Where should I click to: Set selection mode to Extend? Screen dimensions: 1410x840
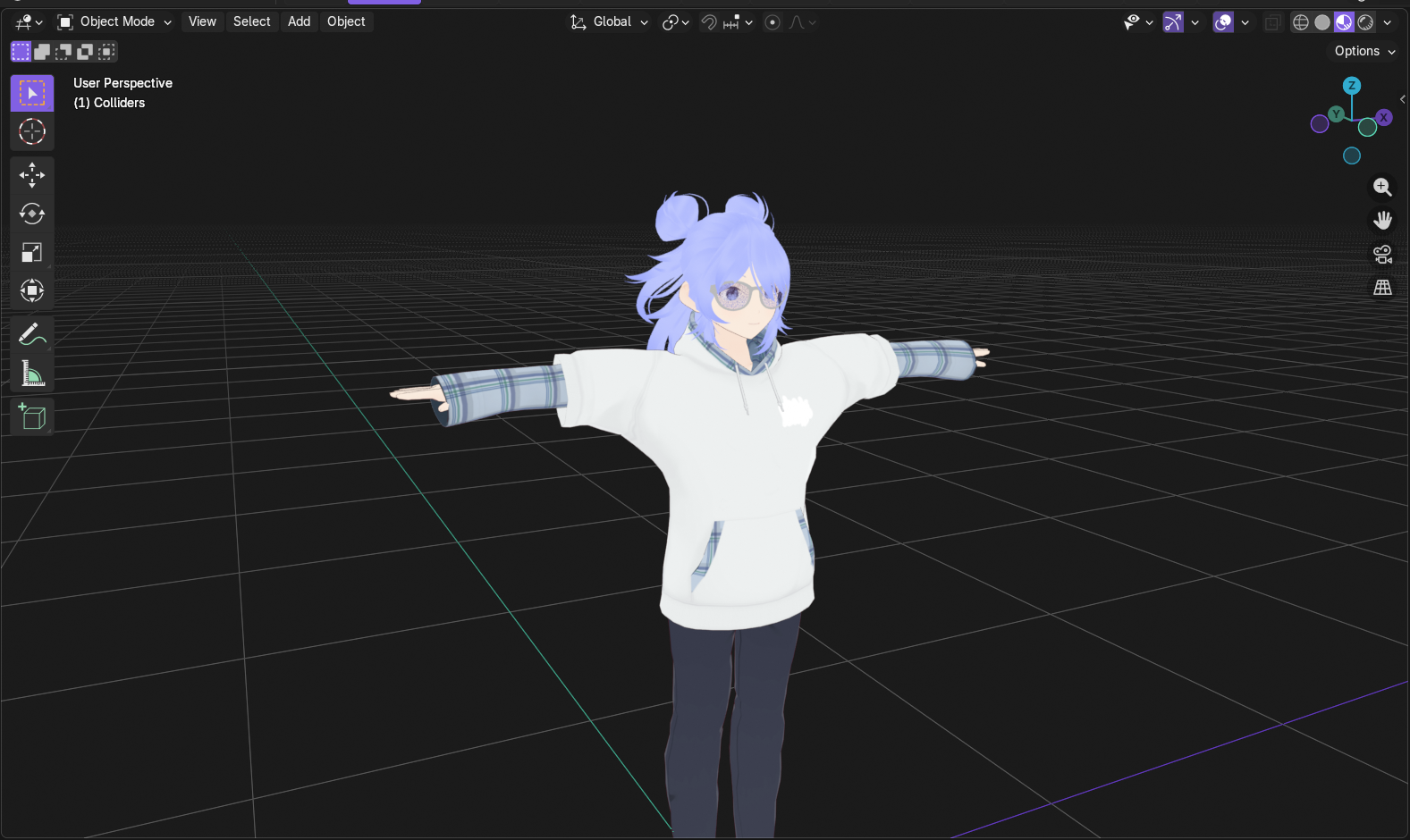42,52
